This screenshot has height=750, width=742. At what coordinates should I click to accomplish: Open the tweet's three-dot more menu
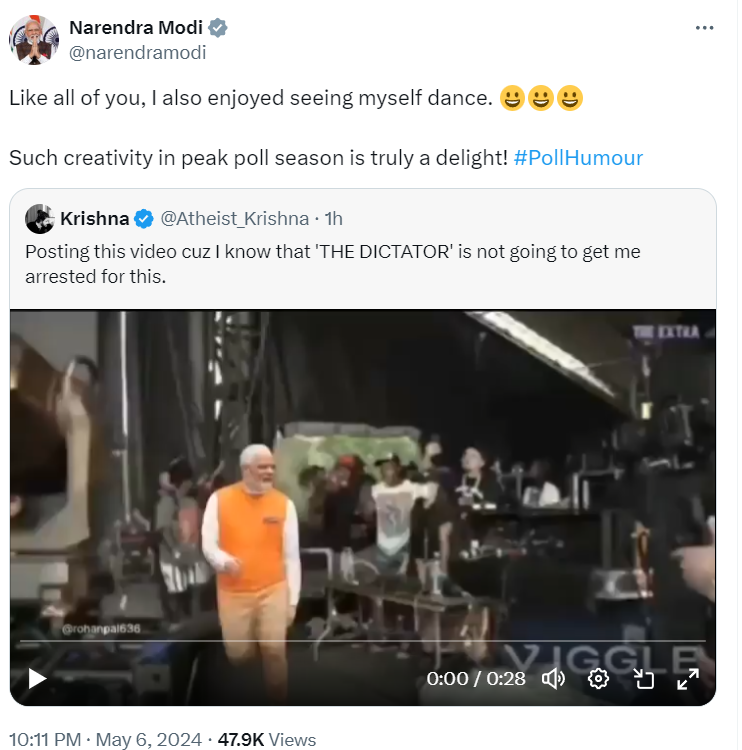(x=705, y=28)
